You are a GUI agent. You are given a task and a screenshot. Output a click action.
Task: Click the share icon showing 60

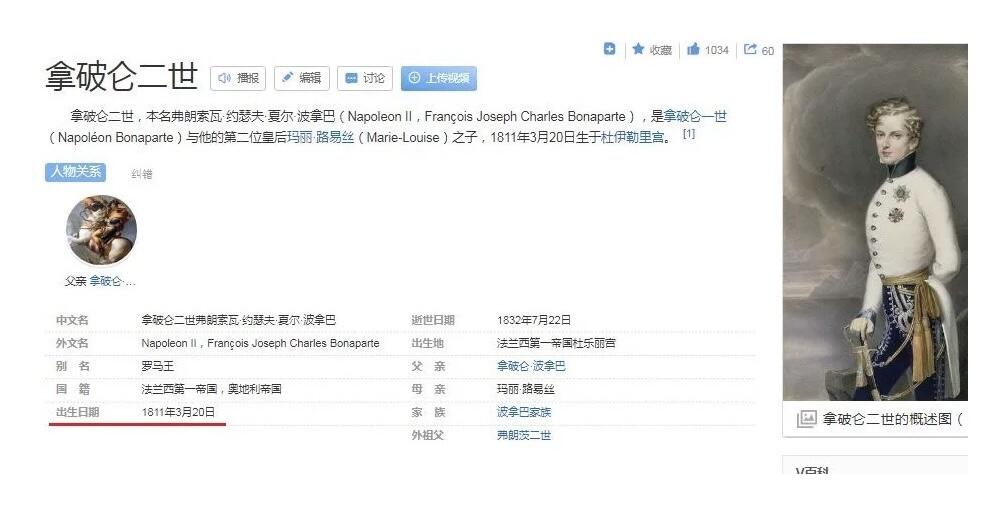pyautogui.click(x=750, y=49)
